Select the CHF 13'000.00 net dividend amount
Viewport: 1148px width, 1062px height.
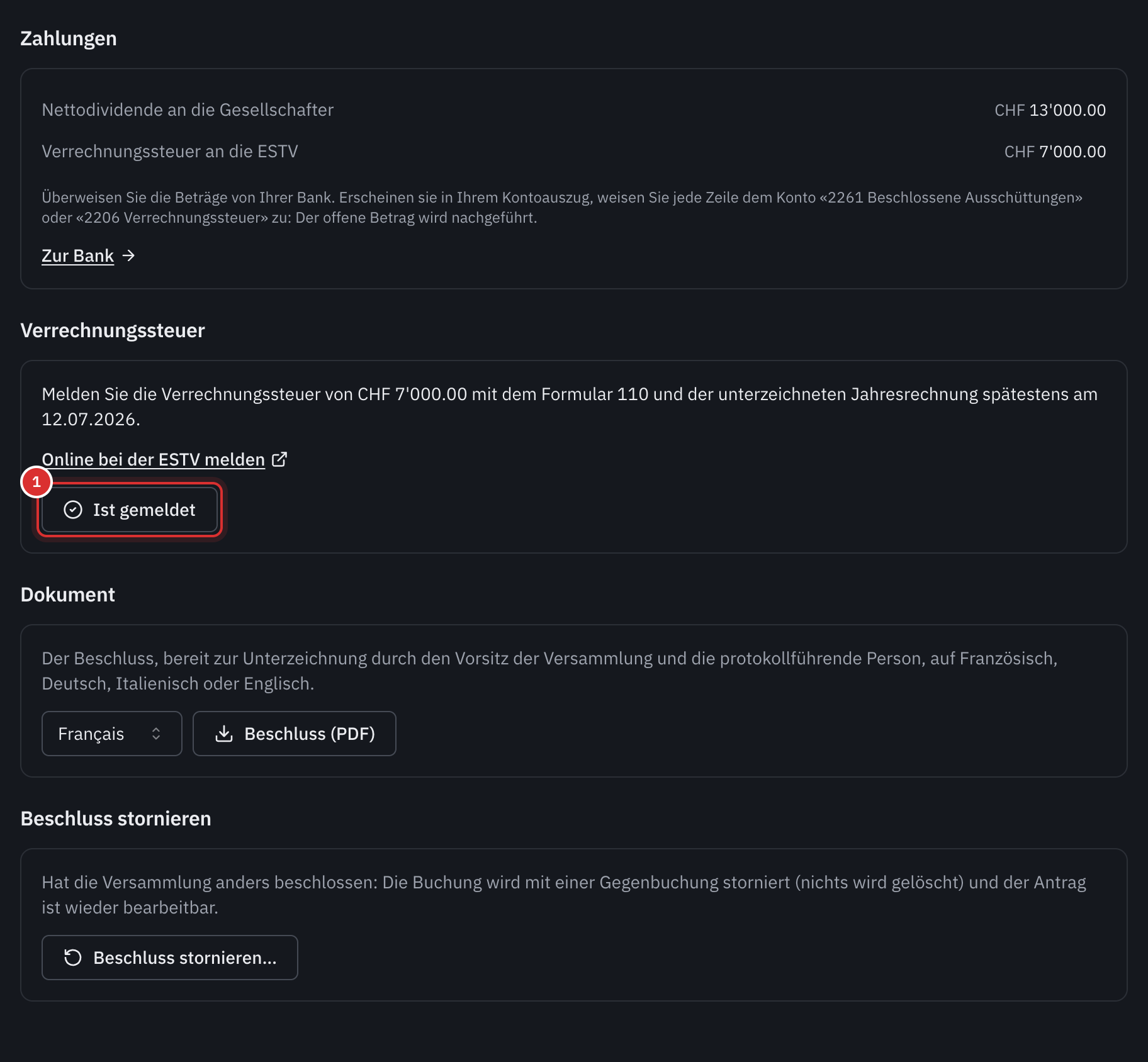(x=1050, y=110)
